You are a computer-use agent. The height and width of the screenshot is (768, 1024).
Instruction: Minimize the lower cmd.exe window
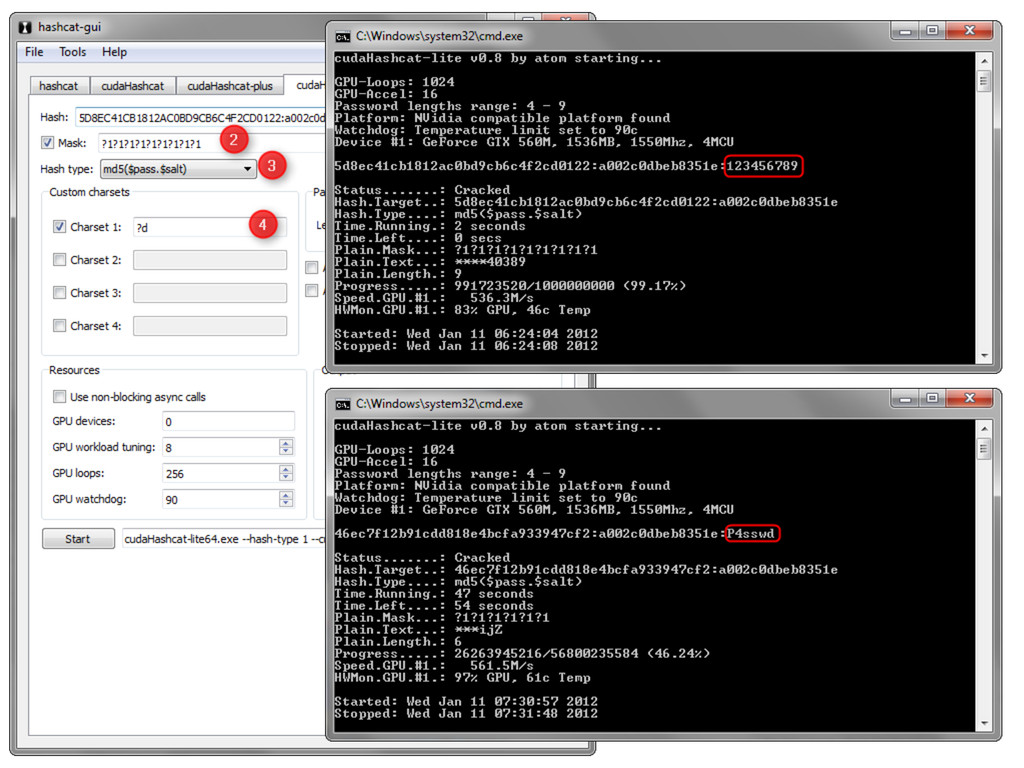click(x=905, y=398)
